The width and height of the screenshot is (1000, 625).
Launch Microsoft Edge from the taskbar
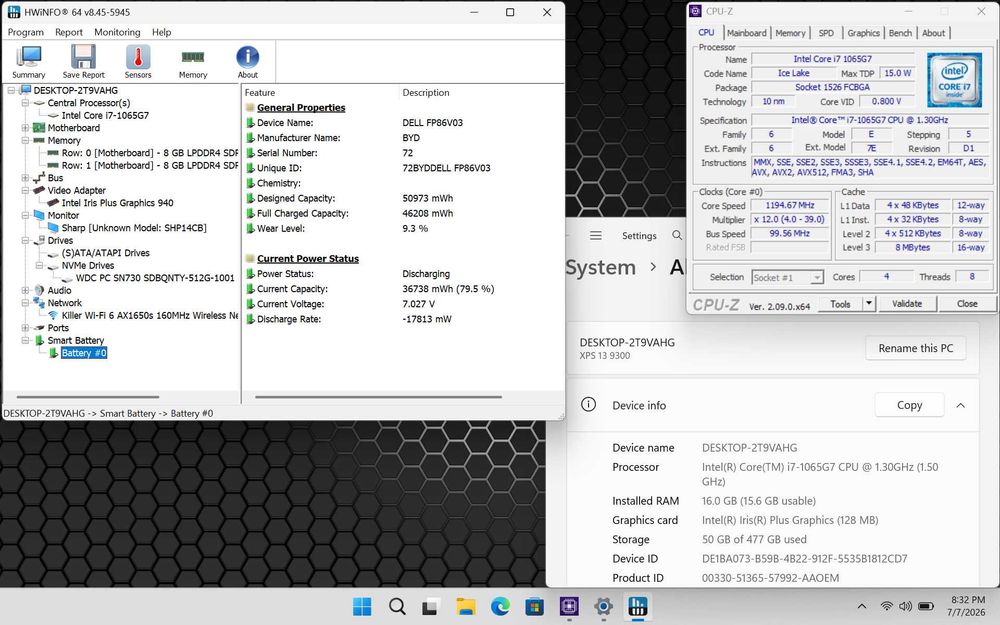500,607
